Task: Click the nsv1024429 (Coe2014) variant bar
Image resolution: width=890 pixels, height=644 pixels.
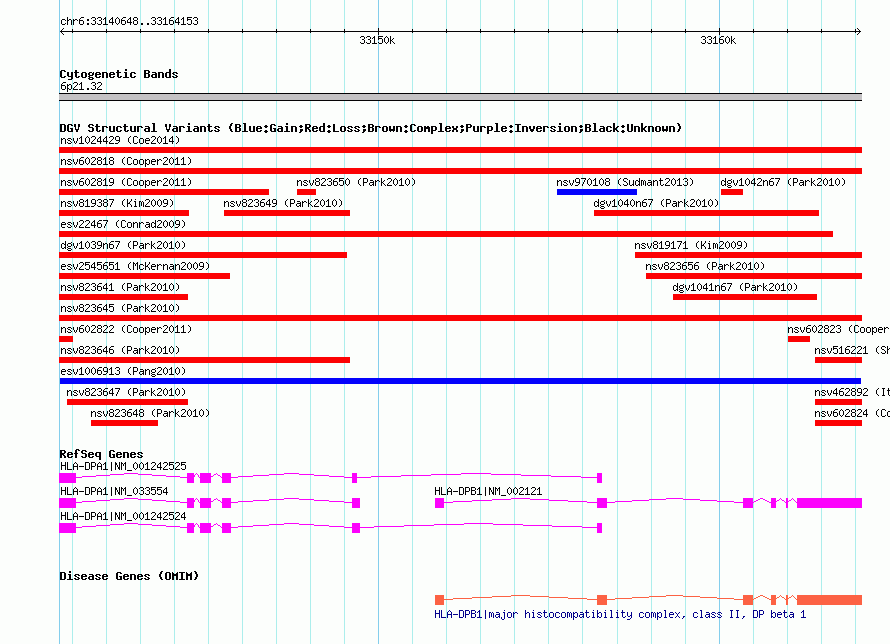Action: click(460, 150)
